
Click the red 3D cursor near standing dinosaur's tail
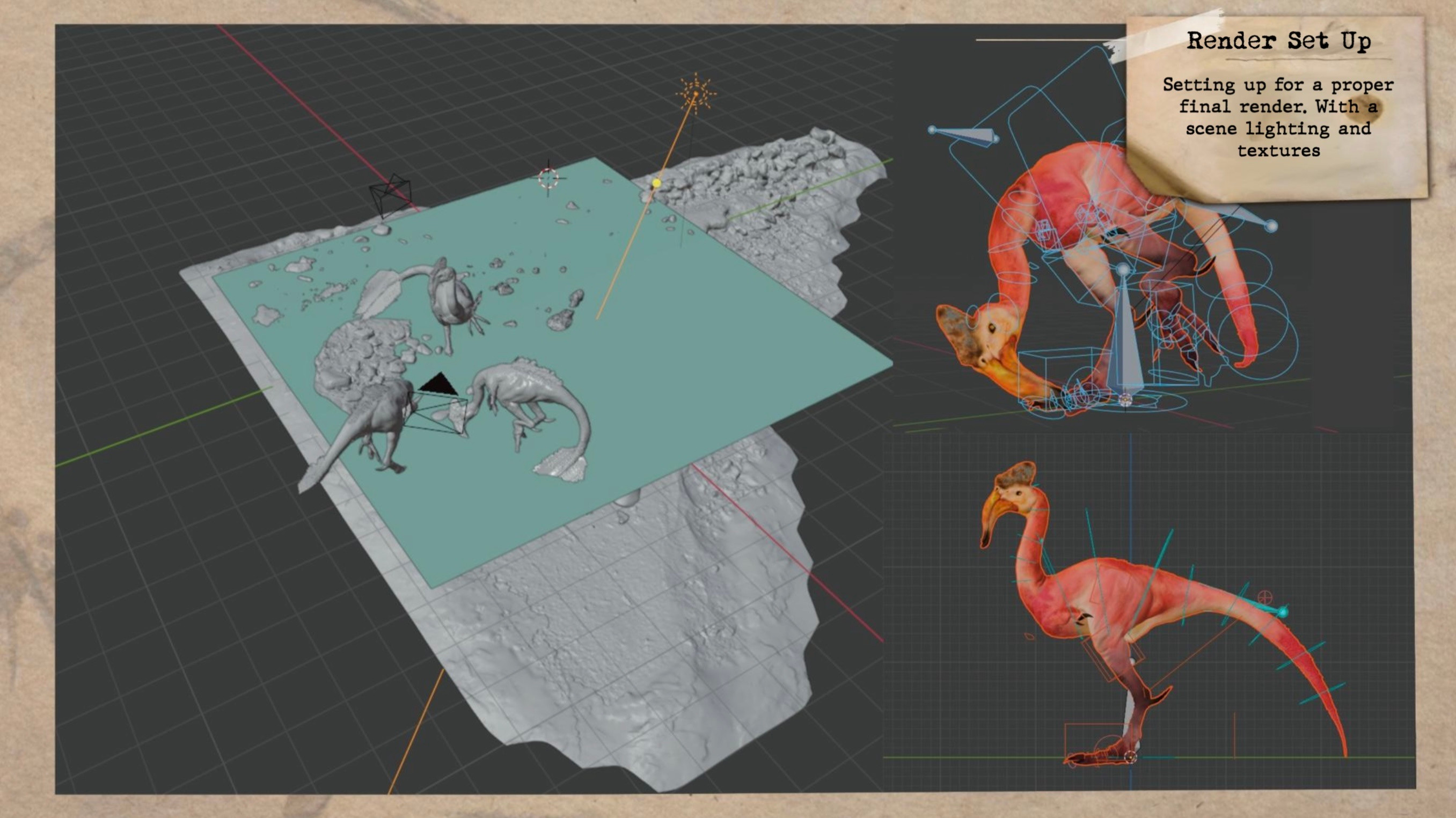[1265, 597]
